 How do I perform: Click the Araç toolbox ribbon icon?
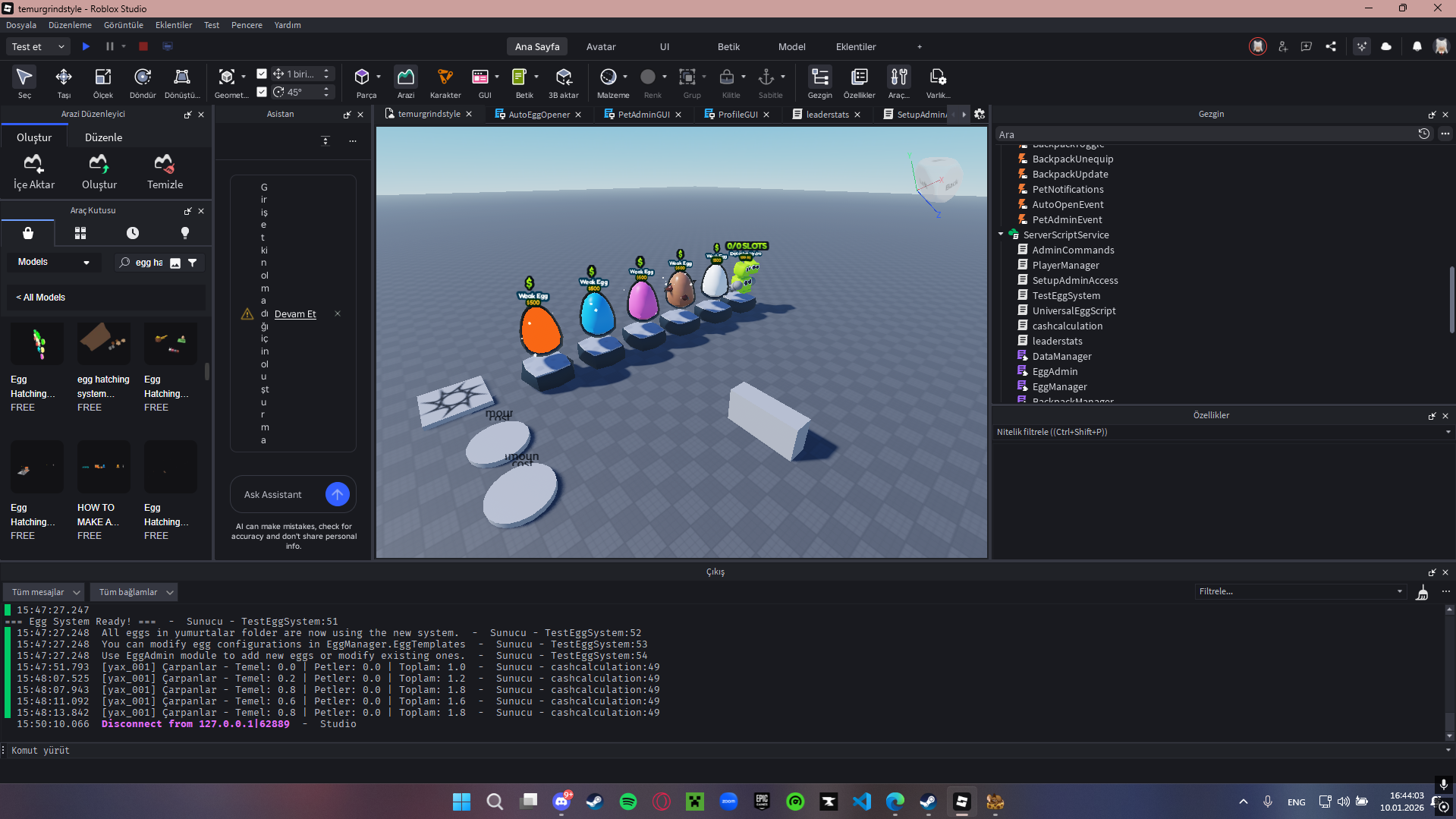899,82
